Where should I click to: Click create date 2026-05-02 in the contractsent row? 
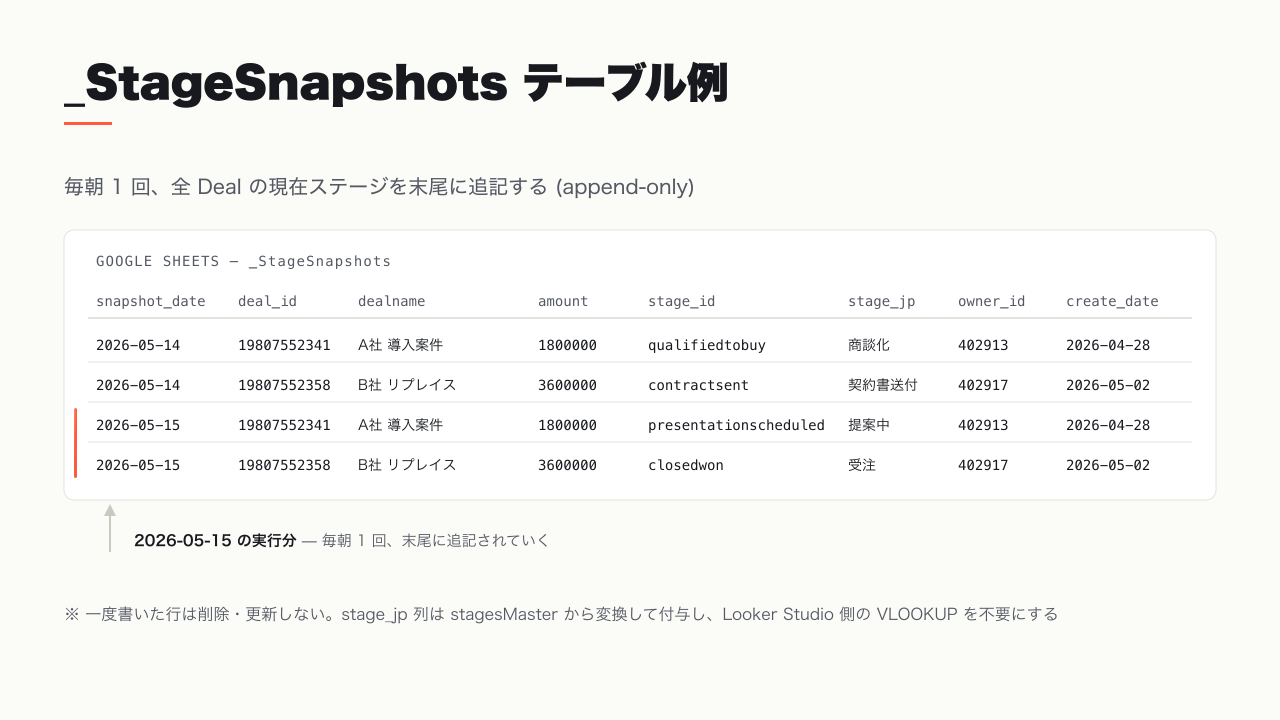(x=1108, y=385)
